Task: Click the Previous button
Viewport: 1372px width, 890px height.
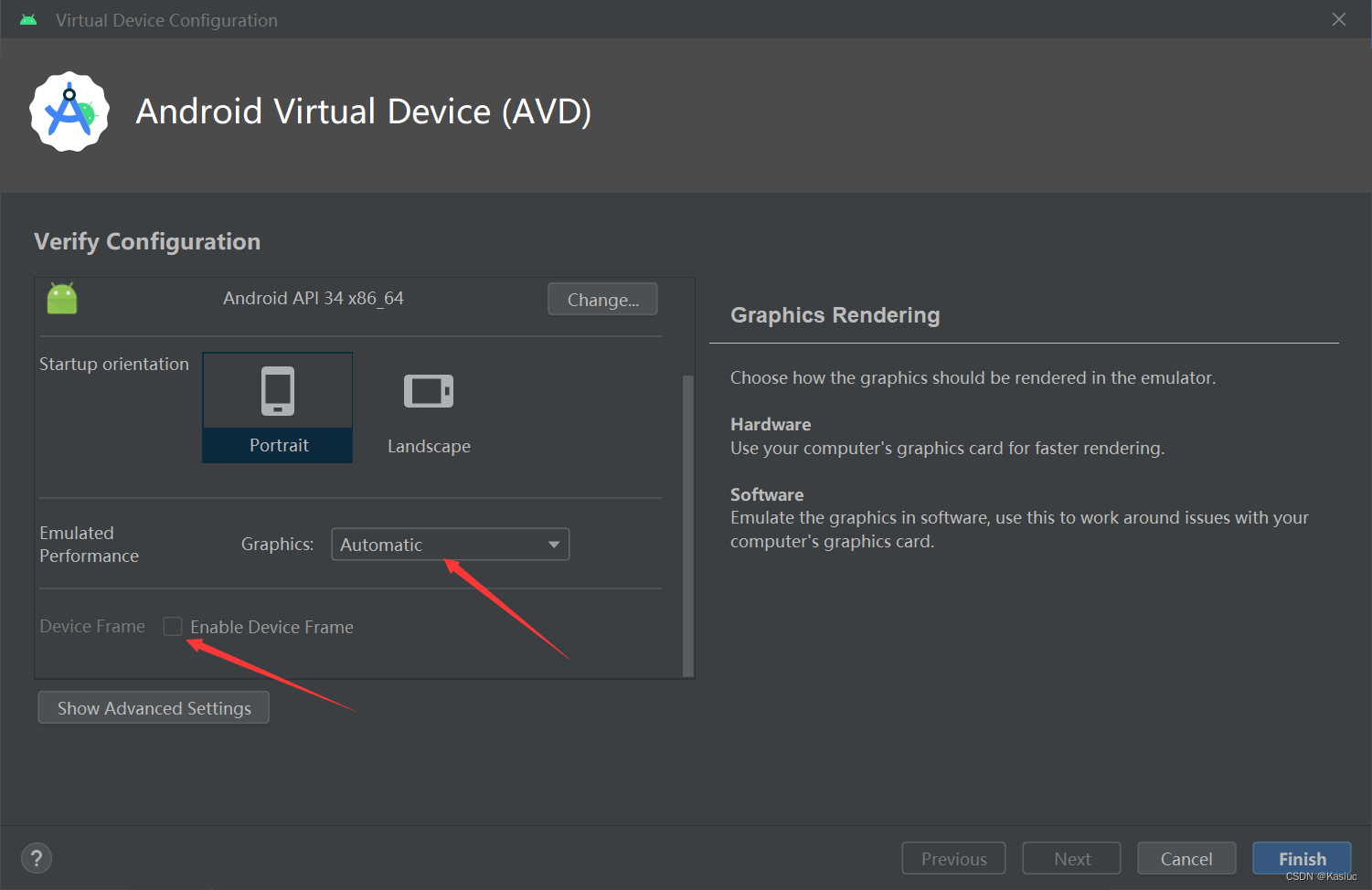Action: click(x=953, y=859)
